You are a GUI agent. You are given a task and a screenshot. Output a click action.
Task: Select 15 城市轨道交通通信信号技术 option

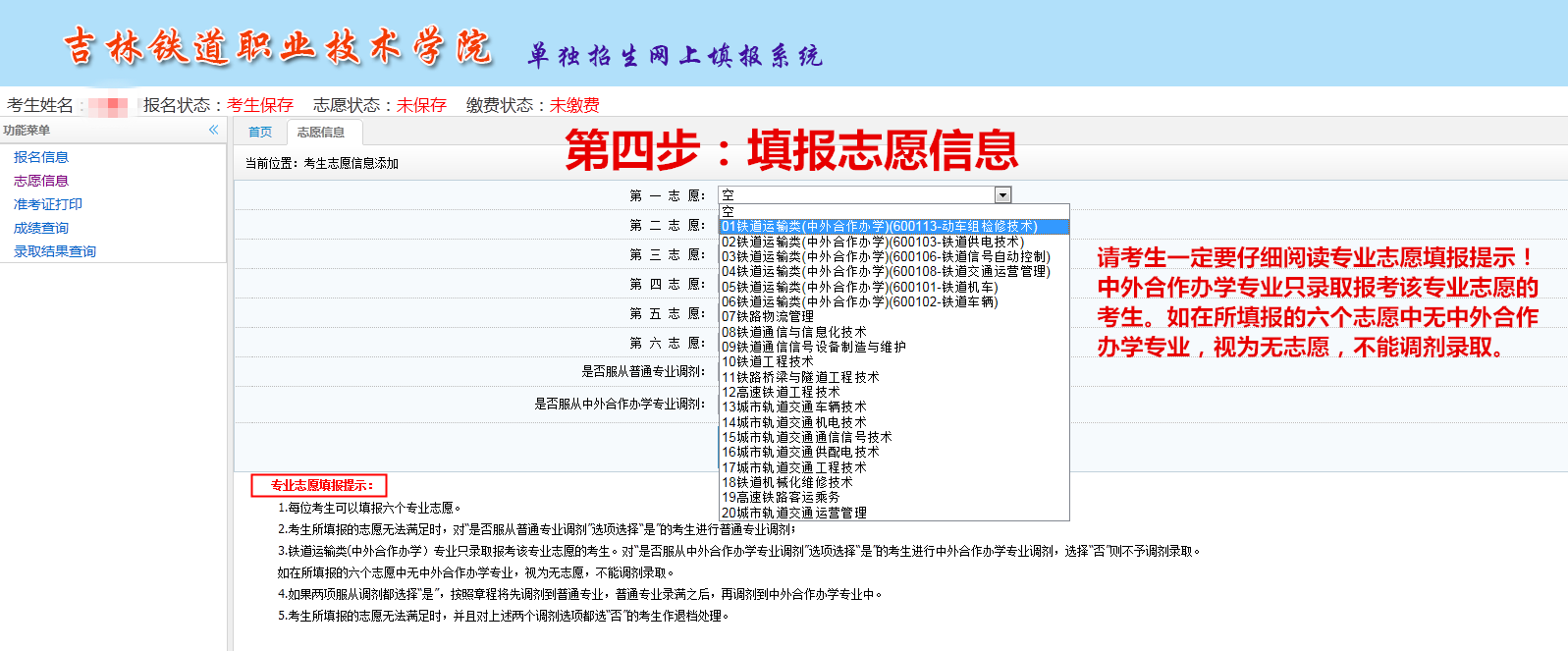pyautogui.click(x=806, y=437)
